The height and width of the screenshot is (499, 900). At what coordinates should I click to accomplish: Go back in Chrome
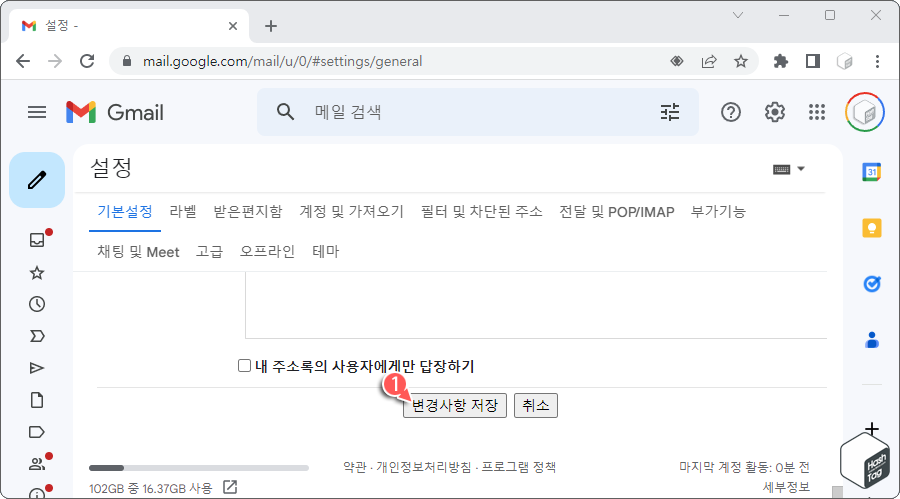pos(23,61)
